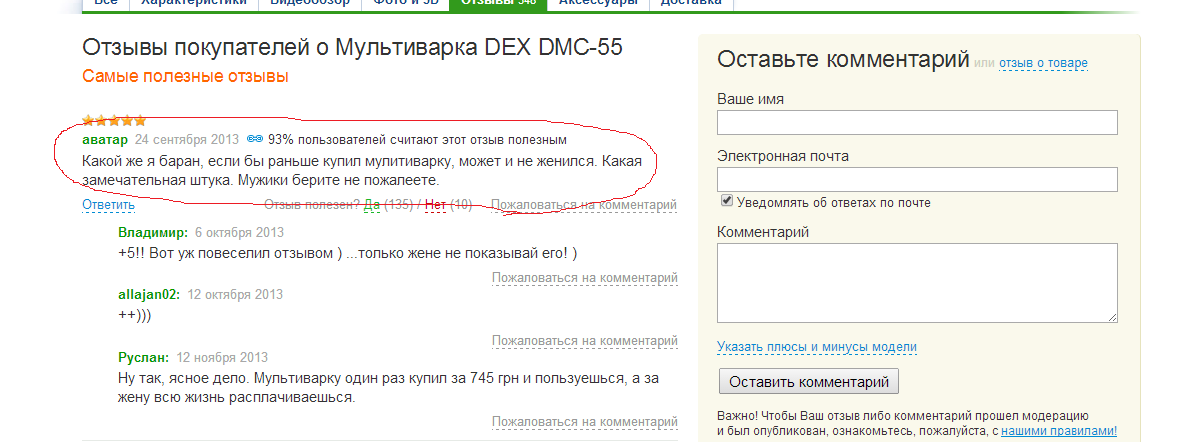Click the text 93% пользователей считают этот отзыв полезным
The width and height of the screenshot is (1189, 442).
[417, 139]
